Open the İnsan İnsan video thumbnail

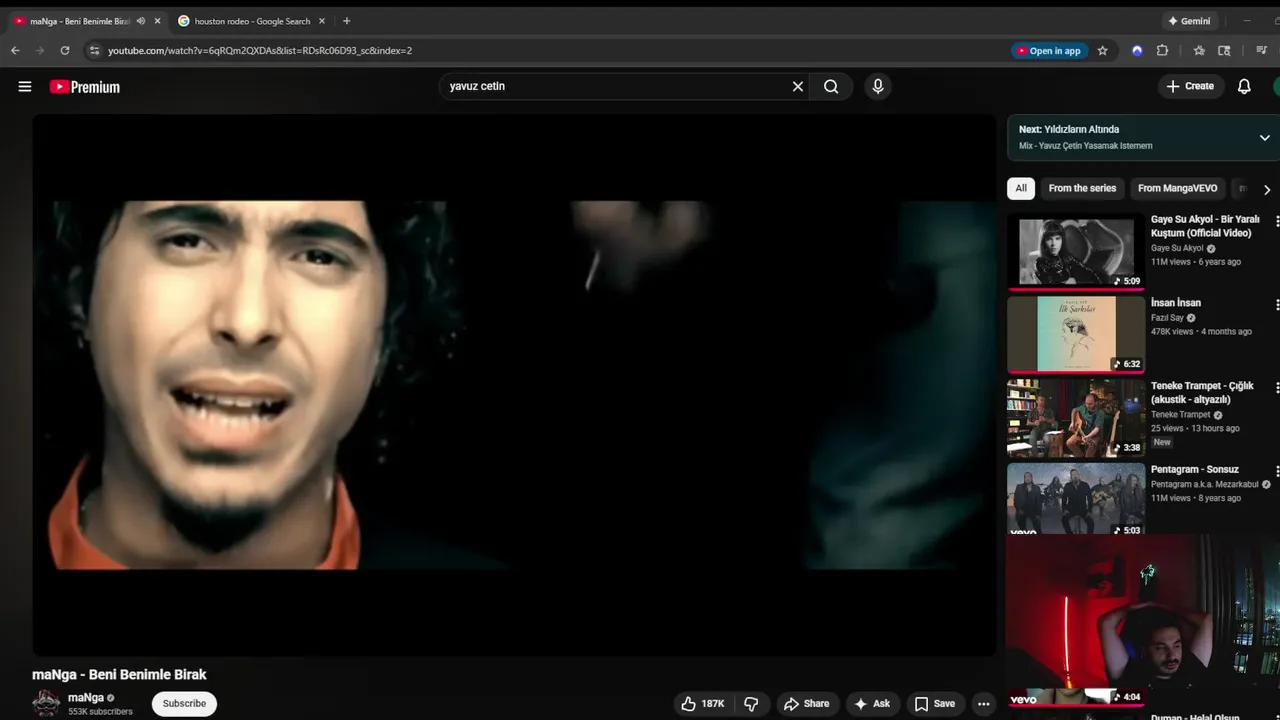click(x=1076, y=334)
